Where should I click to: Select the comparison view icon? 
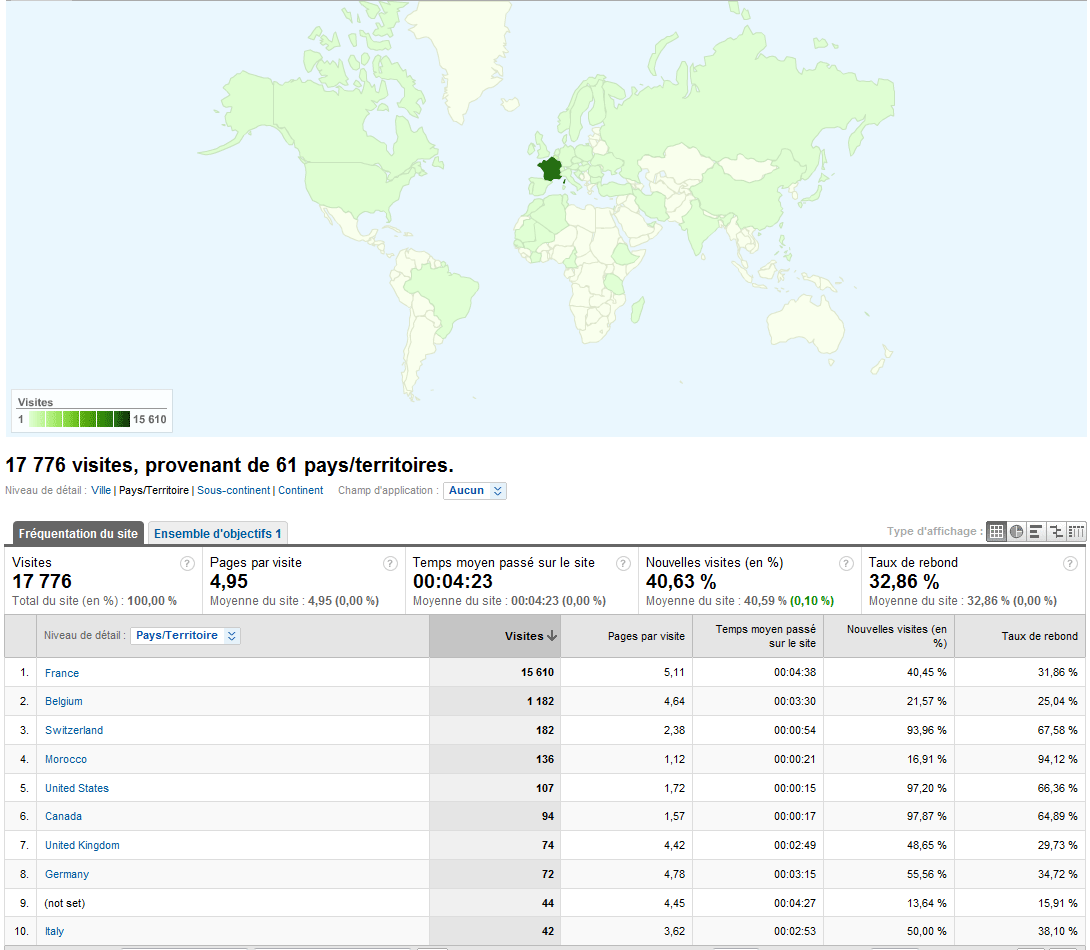tap(1056, 532)
